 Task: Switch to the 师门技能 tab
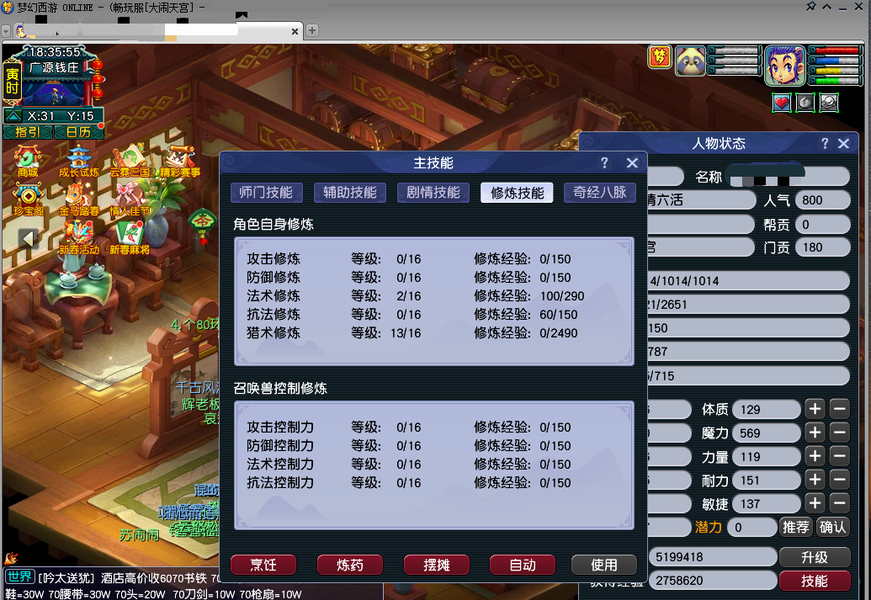[266, 193]
